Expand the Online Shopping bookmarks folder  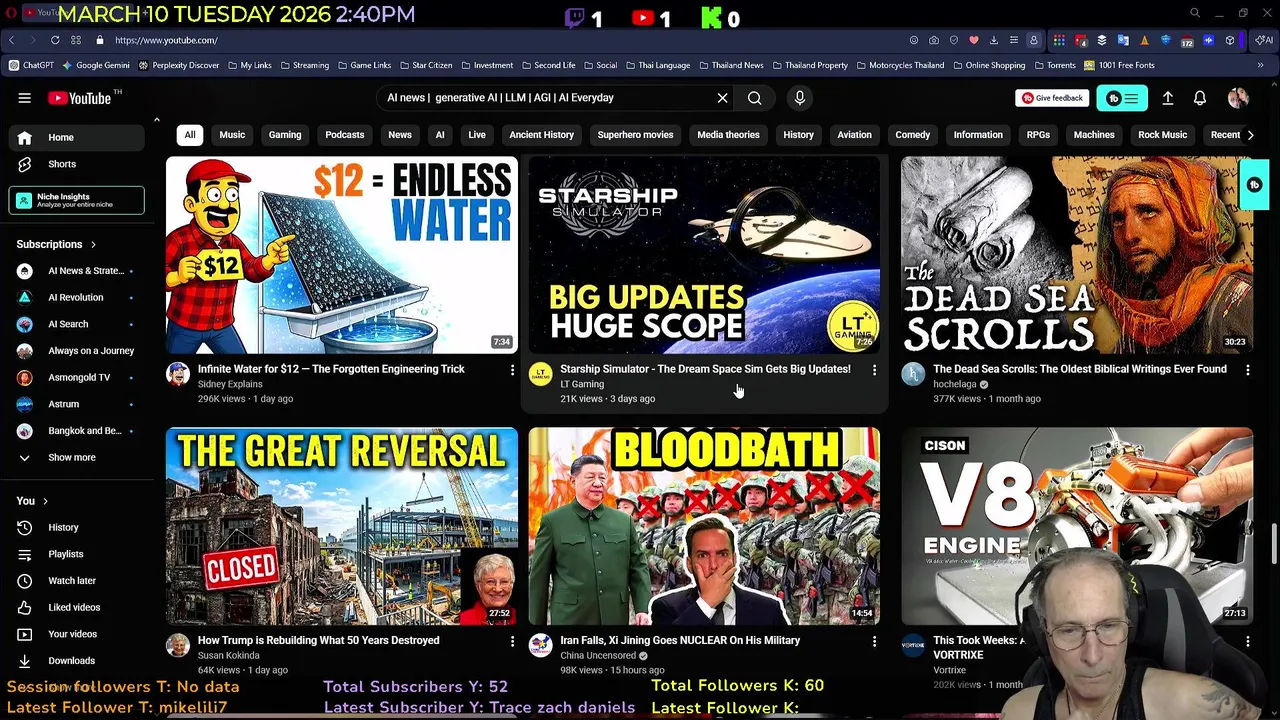click(x=989, y=65)
